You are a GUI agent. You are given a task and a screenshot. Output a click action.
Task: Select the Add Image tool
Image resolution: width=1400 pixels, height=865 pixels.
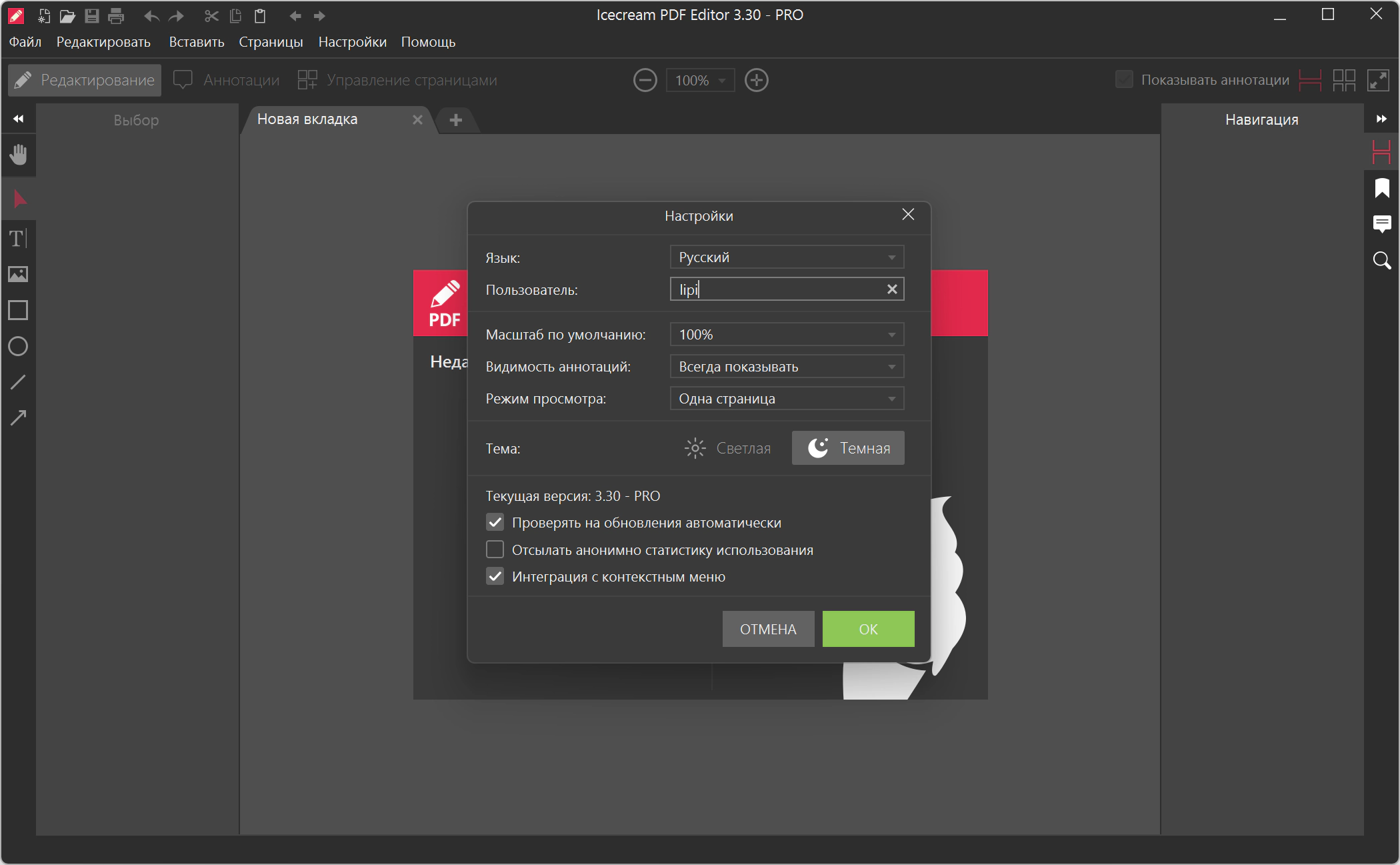coord(18,274)
